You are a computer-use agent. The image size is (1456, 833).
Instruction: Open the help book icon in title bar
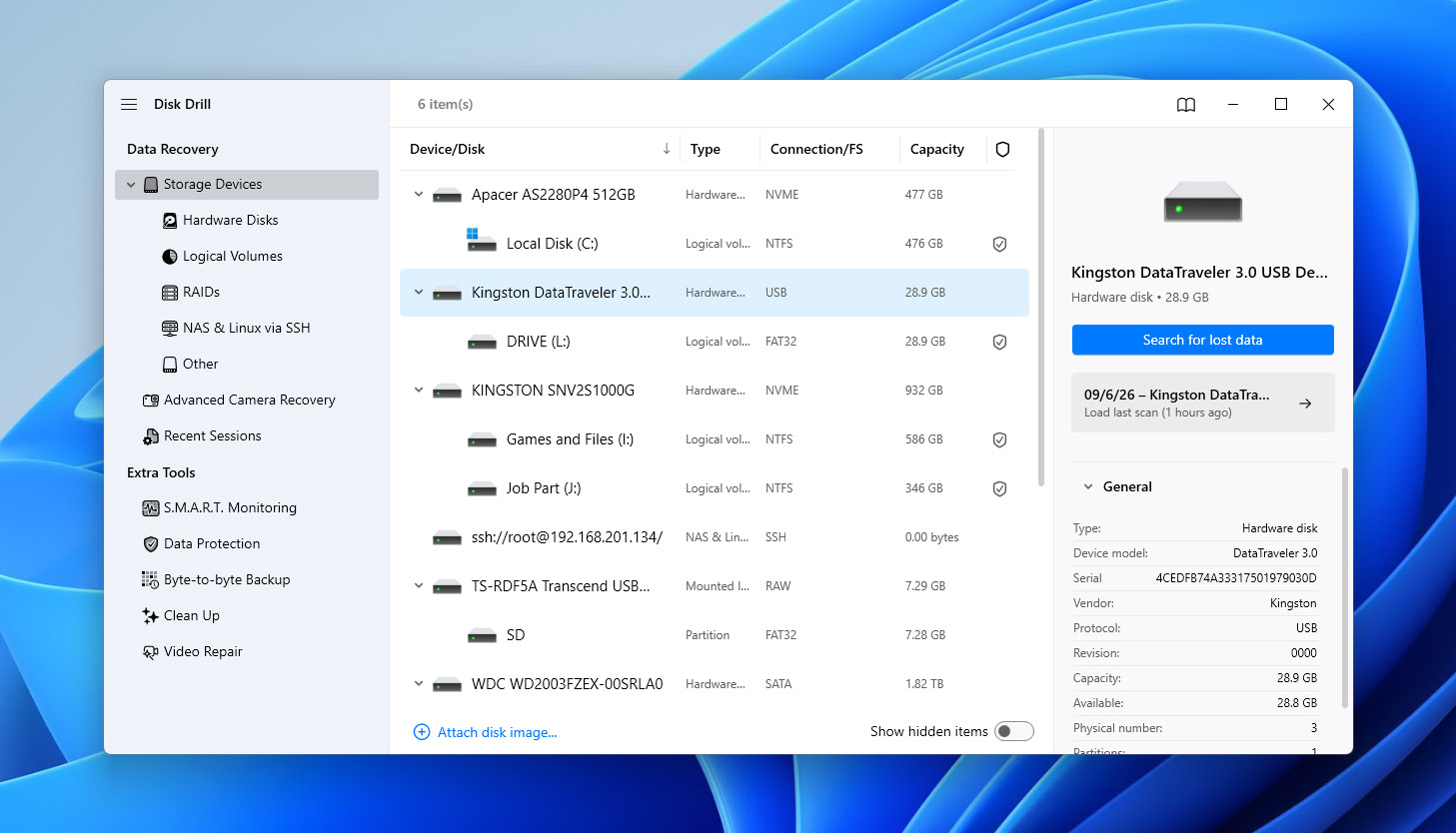[x=1186, y=105]
